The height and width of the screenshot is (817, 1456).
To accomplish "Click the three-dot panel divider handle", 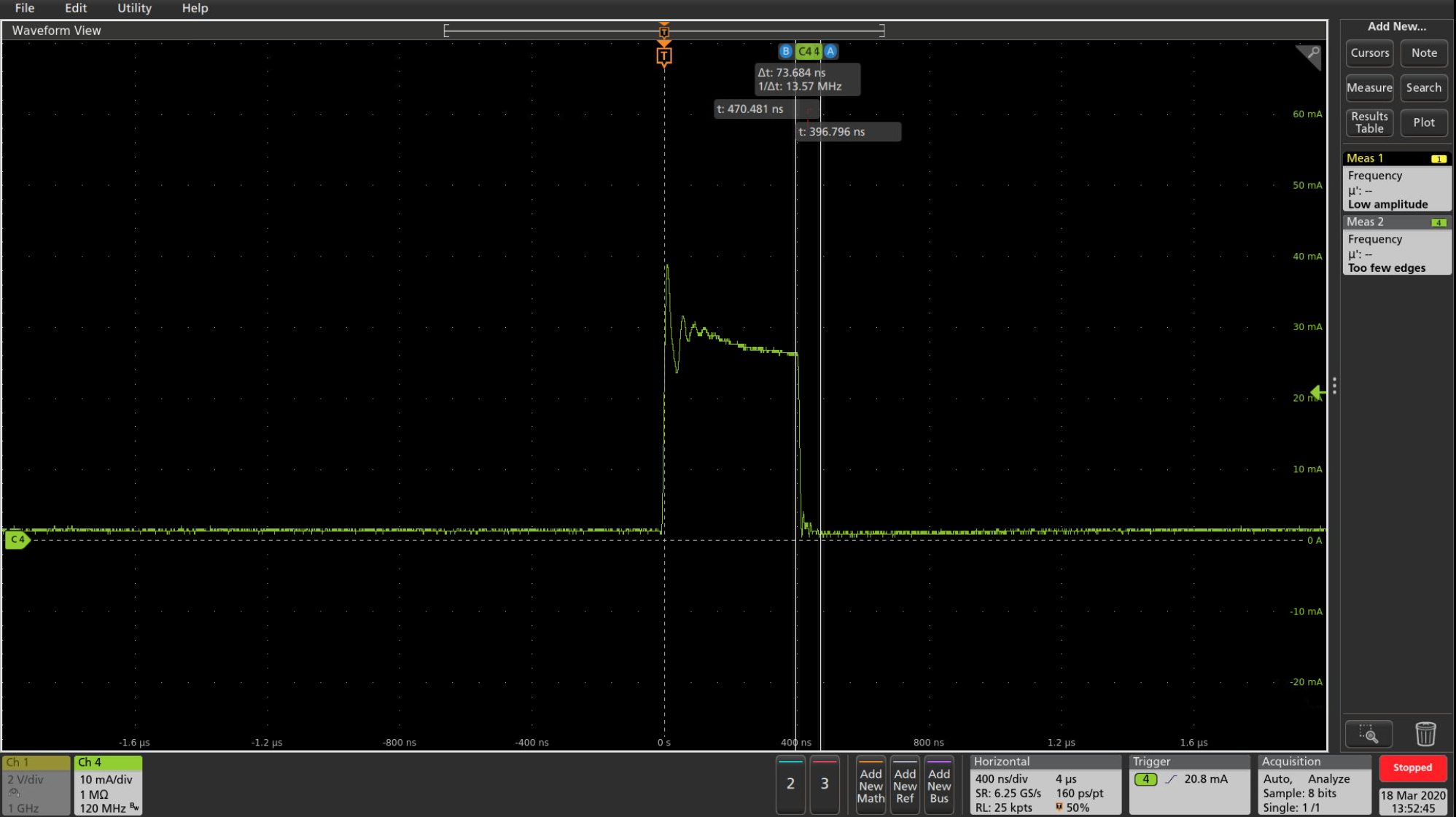I will tap(1334, 386).
